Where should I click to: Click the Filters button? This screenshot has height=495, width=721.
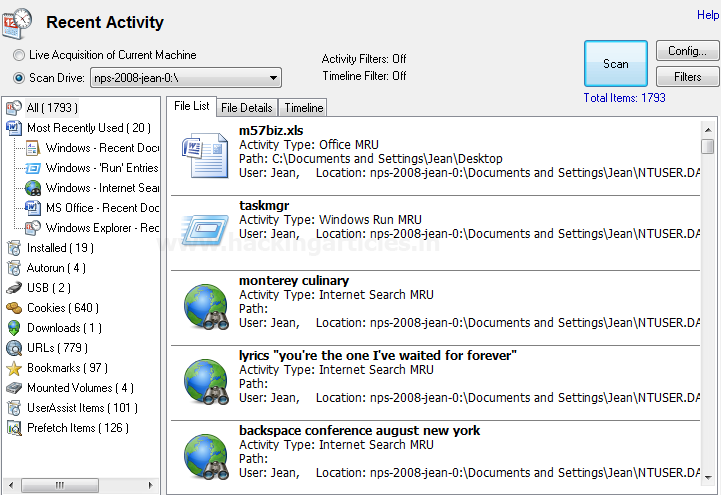687,77
